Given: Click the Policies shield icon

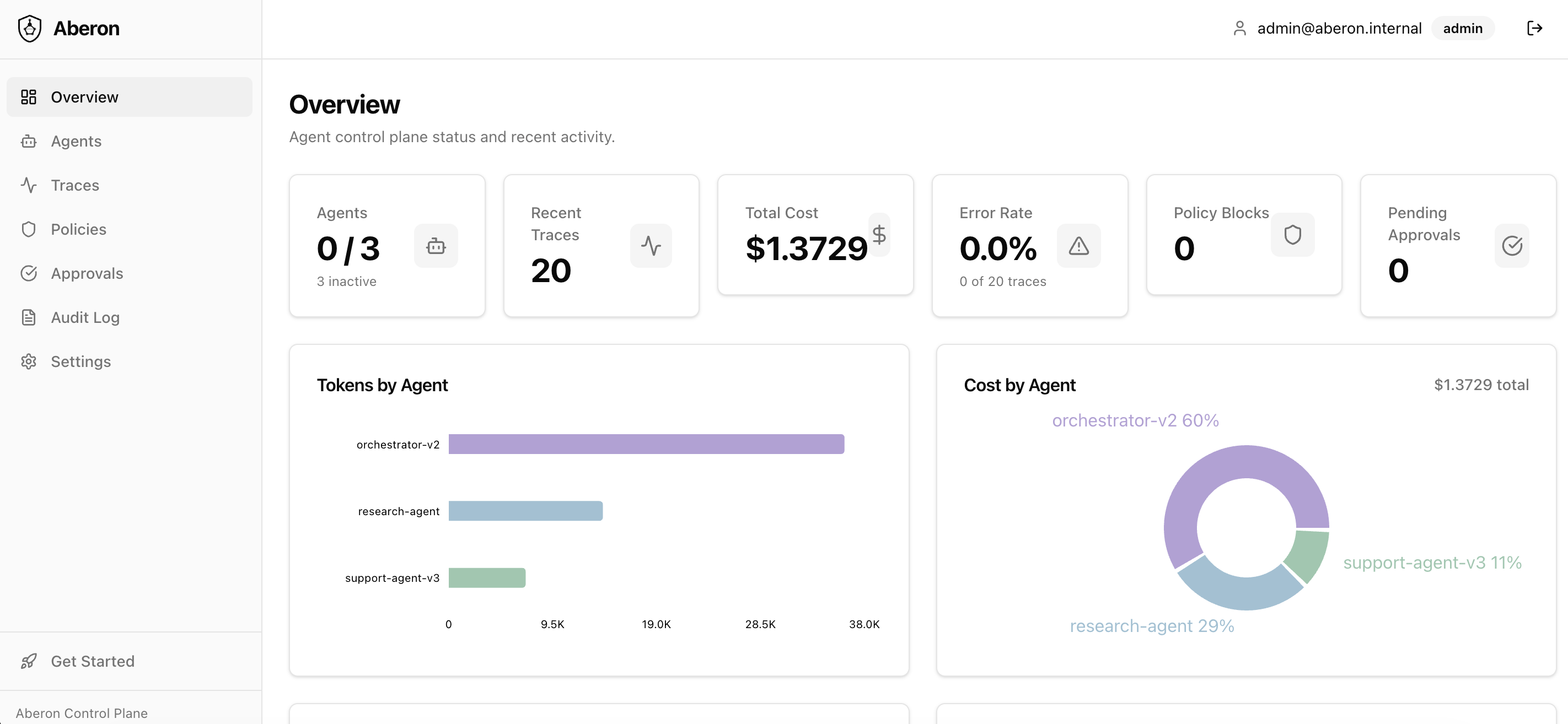Looking at the screenshot, I should [x=29, y=229].
